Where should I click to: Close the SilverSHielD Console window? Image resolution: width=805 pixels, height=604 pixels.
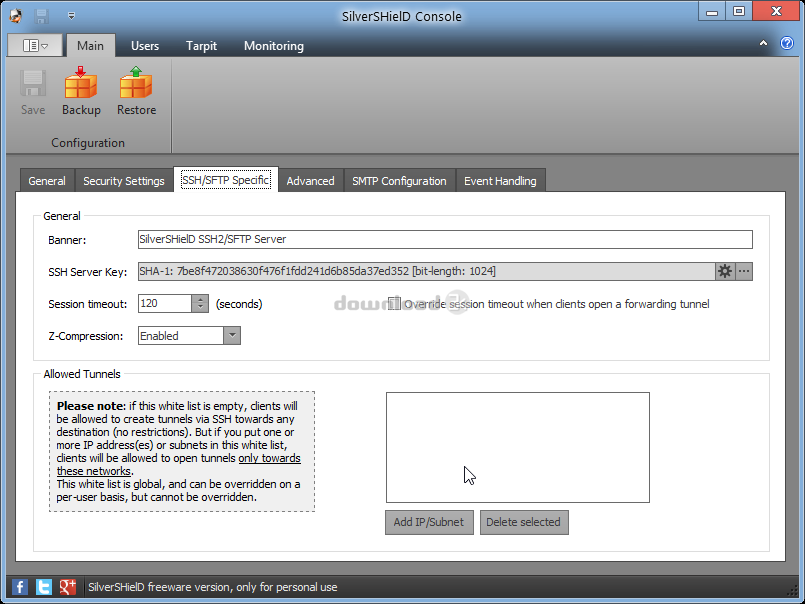coord(776,11)
